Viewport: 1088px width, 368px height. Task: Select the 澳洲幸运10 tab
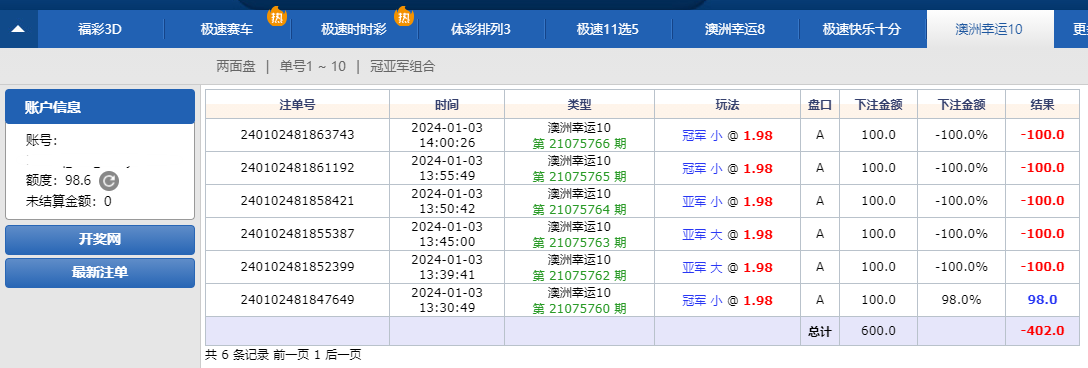point(989,29)
